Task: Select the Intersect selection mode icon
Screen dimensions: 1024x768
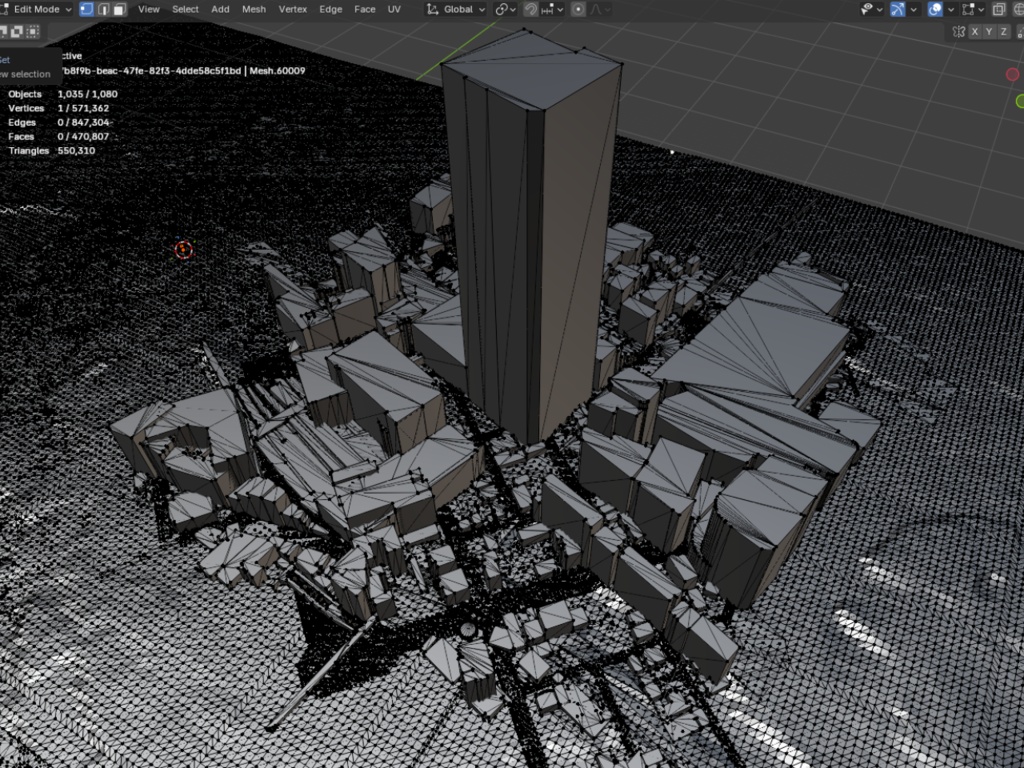Action: (33, 31)
